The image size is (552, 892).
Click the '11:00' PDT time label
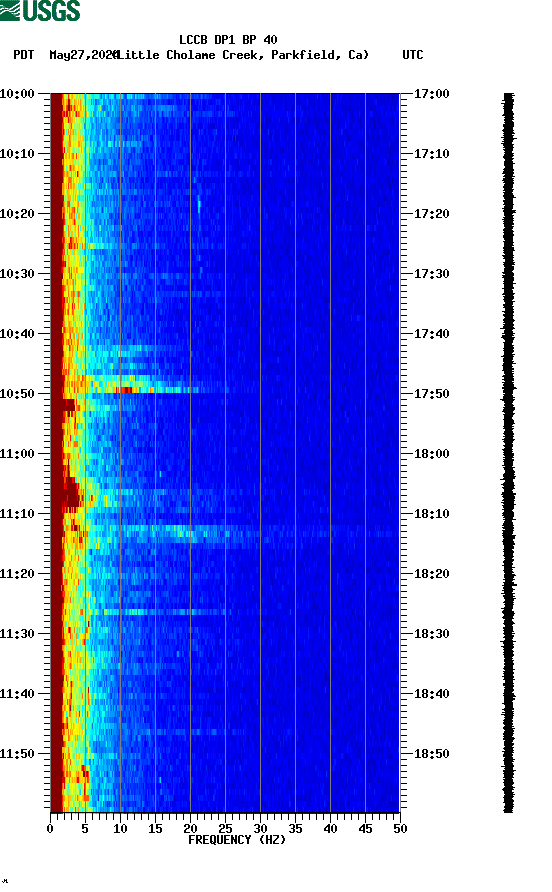point(17,453)
